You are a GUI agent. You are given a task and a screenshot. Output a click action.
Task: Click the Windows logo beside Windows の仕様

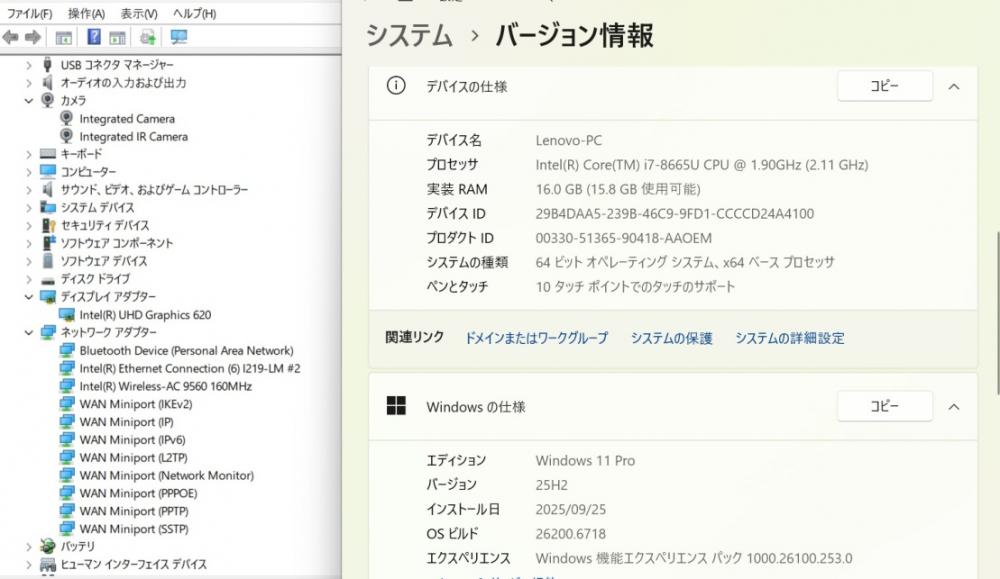click(396, 406)
